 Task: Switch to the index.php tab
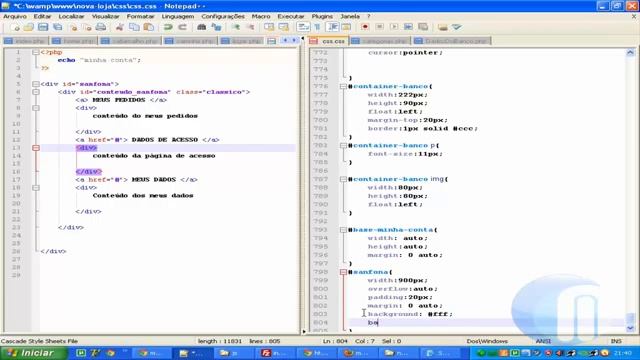click(x=25, y=41)
